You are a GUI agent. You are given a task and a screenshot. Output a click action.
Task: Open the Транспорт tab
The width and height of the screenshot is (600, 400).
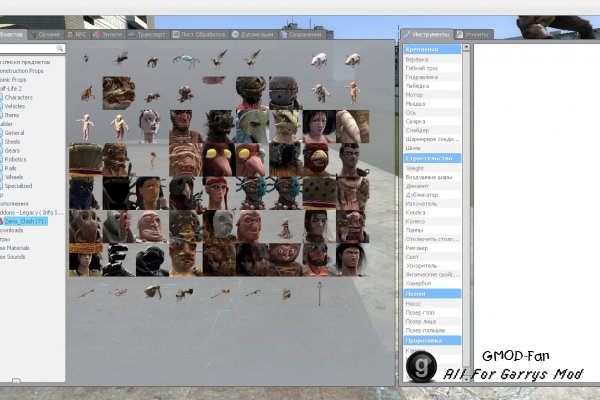[x=148, y=34]
